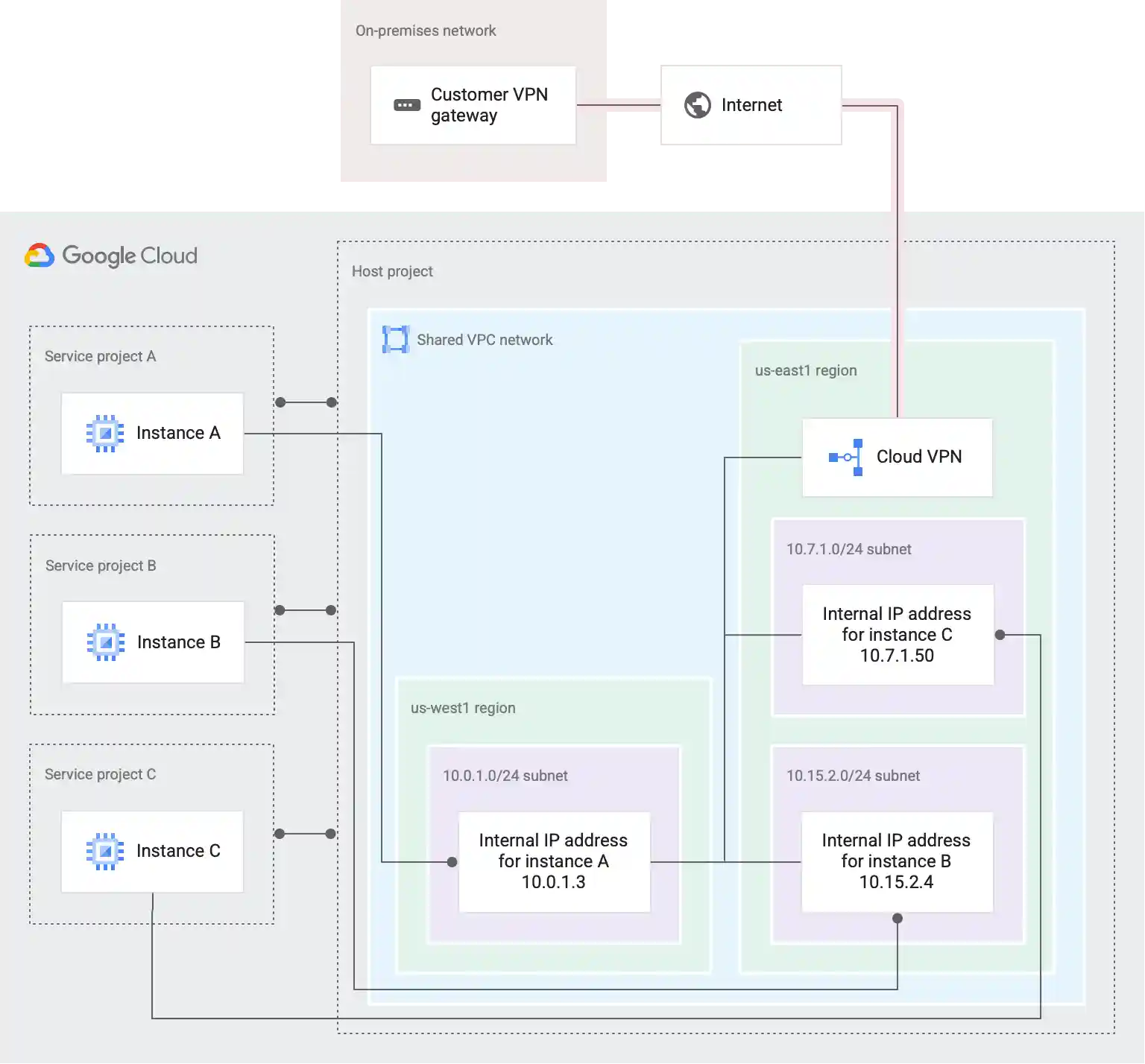
Task: Click the Google Cloud logo icon
Action: pos(40,256)
